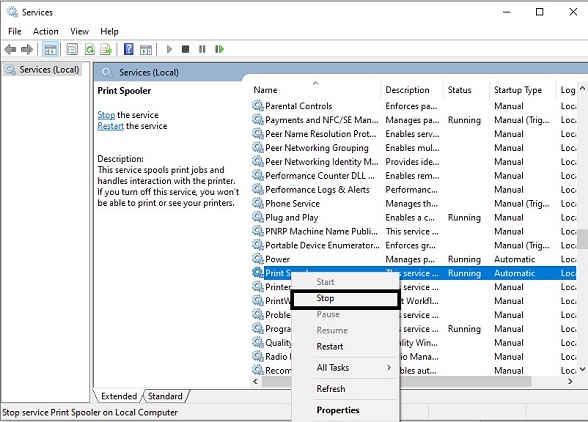The image size is (588, 422).
Task: Click the Pause Service toolbar icon
Action: [202, 49]
